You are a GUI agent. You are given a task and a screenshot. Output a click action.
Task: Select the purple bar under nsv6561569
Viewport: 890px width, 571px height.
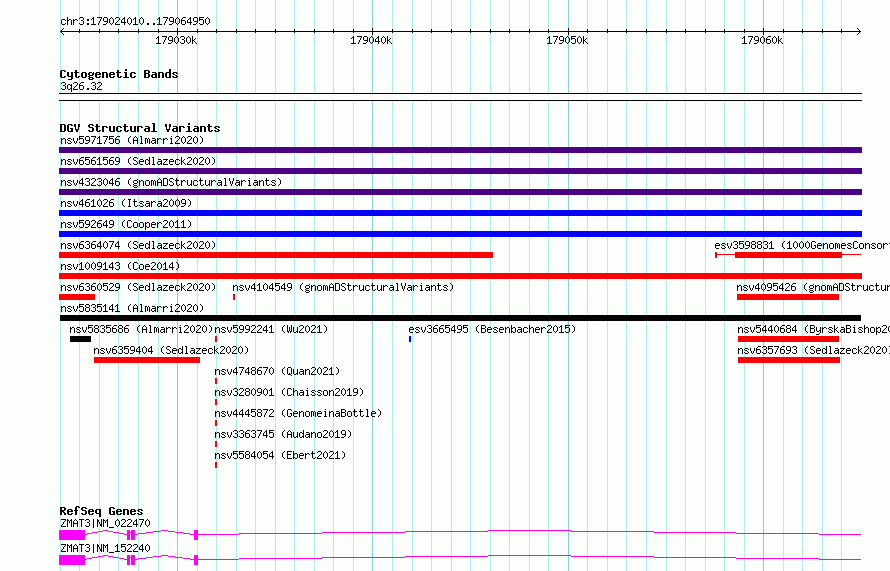pos(460,171)
